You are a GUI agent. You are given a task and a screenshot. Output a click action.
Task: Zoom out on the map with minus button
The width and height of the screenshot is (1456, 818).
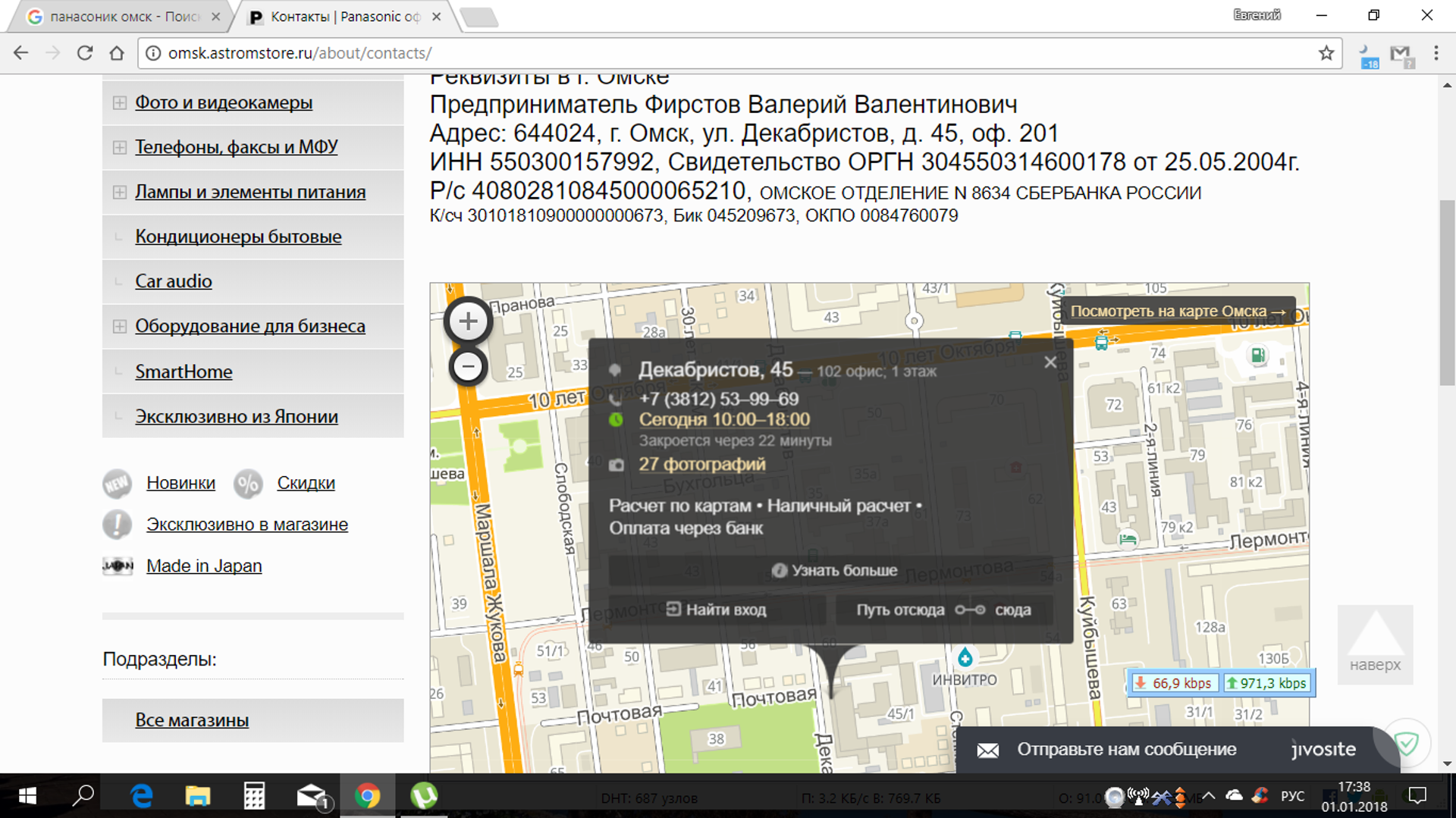[468, 367]
